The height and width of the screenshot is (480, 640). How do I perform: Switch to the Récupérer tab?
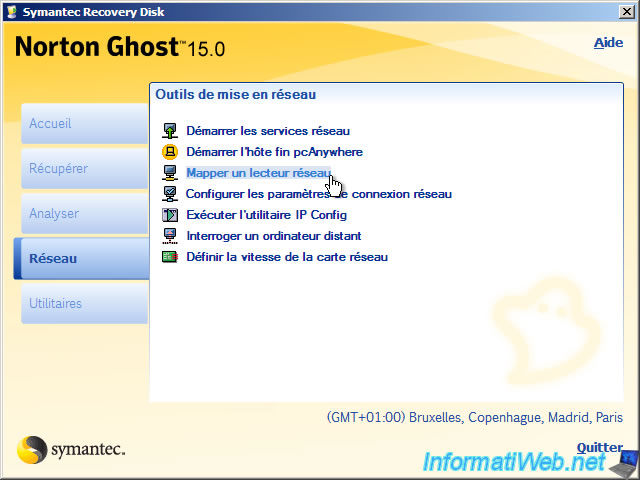(84, 168)
